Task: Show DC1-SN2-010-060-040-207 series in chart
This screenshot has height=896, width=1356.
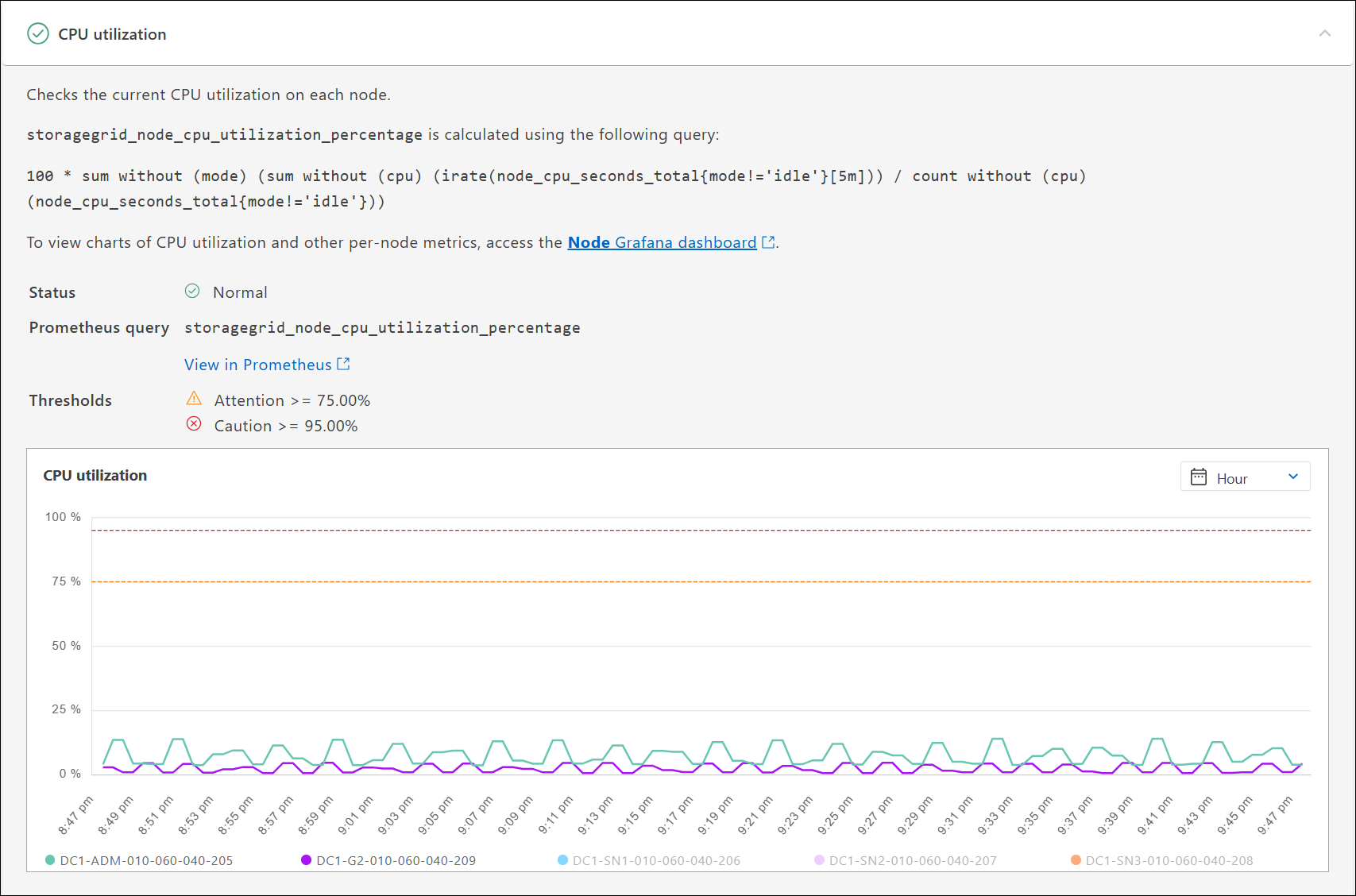Action: click(906, 860)
